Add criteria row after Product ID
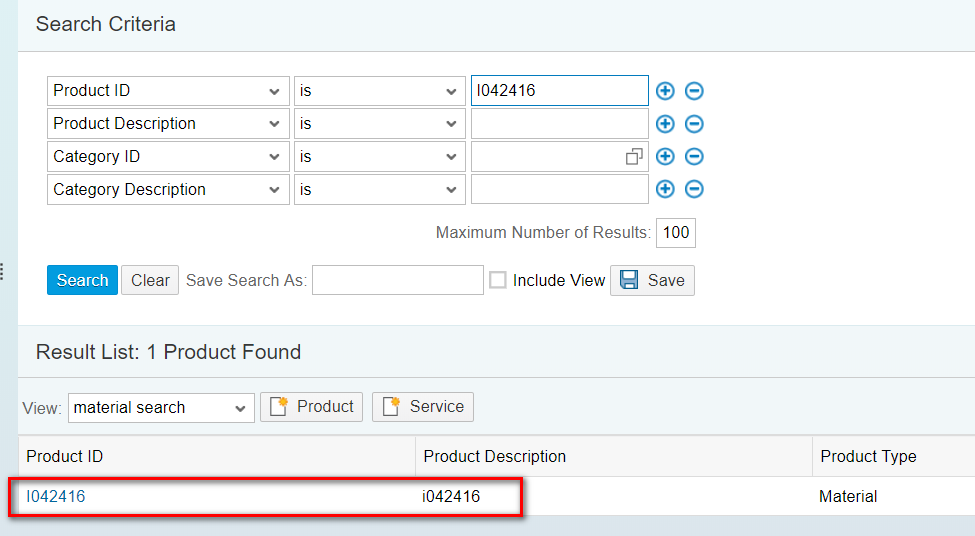Image resolution: width=975 pixels, height=536 pixels. point(665,91)
